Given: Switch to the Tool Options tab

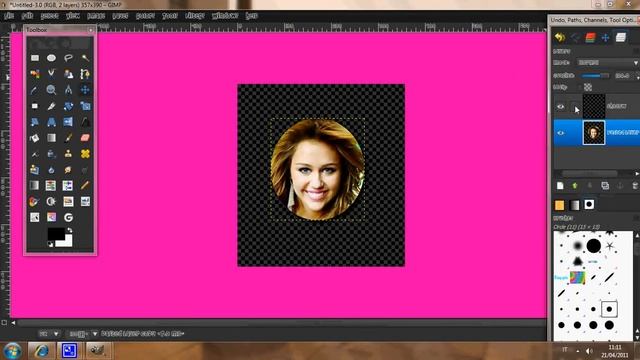Looking at the screenshot, I should click(x=605, y=38).
